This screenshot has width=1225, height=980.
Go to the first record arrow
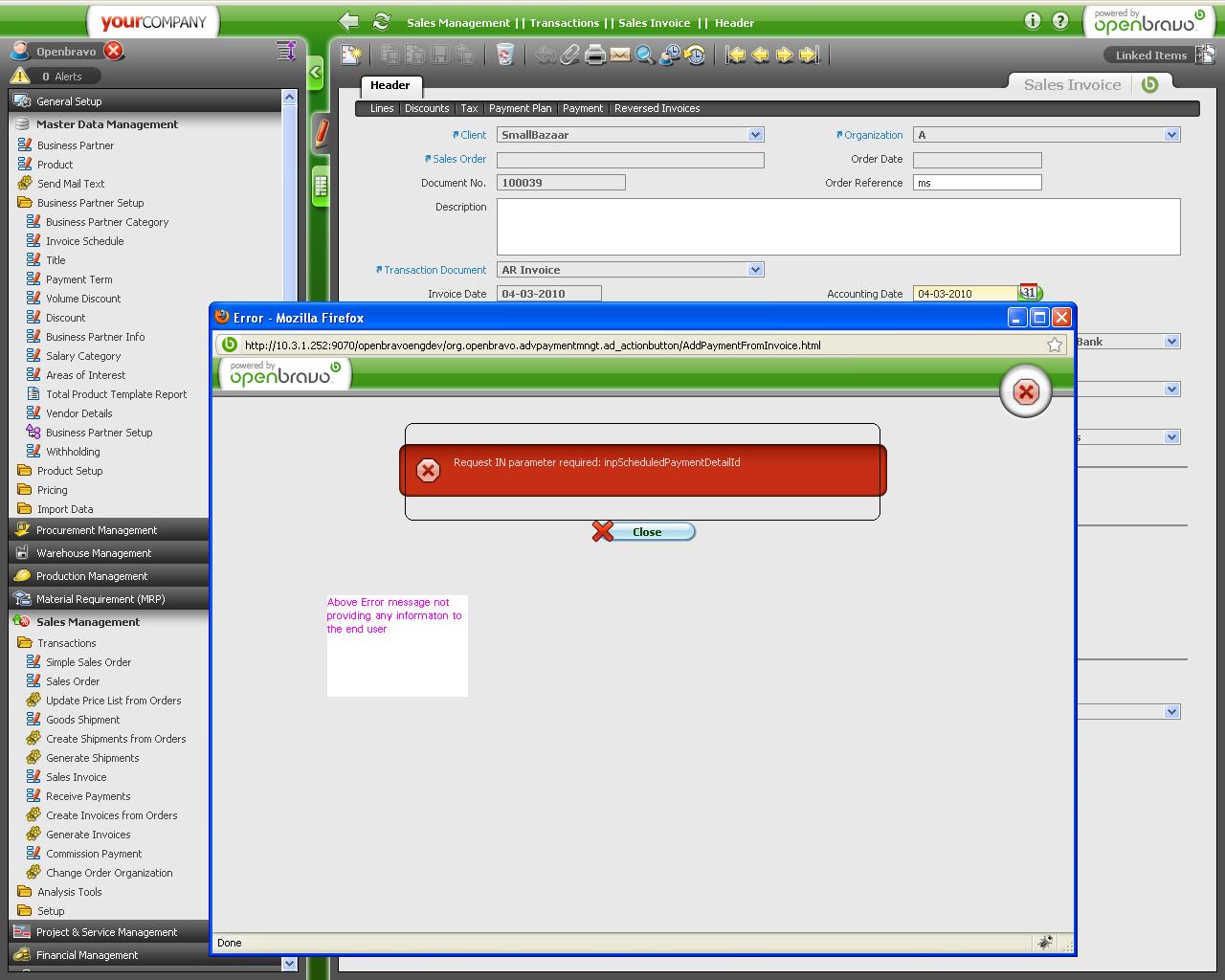coord(735,56)
